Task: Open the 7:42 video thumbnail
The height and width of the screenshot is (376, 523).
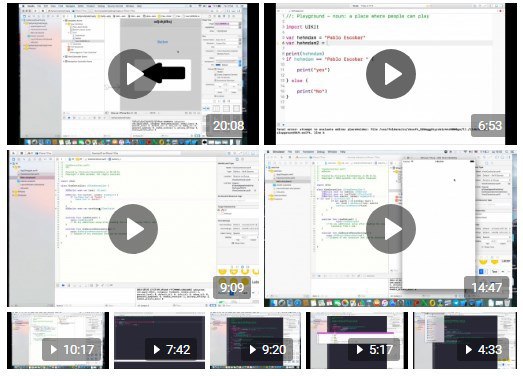Action: point(159,341)
